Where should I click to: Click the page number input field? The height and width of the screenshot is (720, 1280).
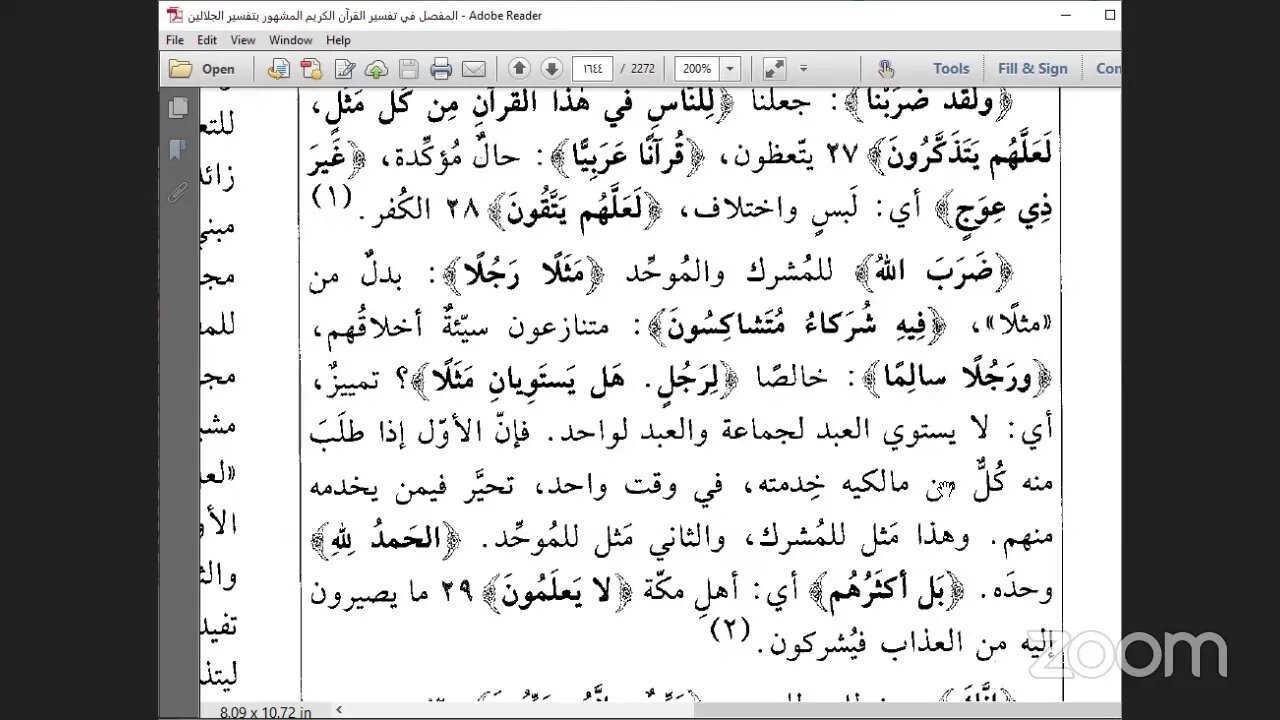pyautogui.click(x=592, y=68)
